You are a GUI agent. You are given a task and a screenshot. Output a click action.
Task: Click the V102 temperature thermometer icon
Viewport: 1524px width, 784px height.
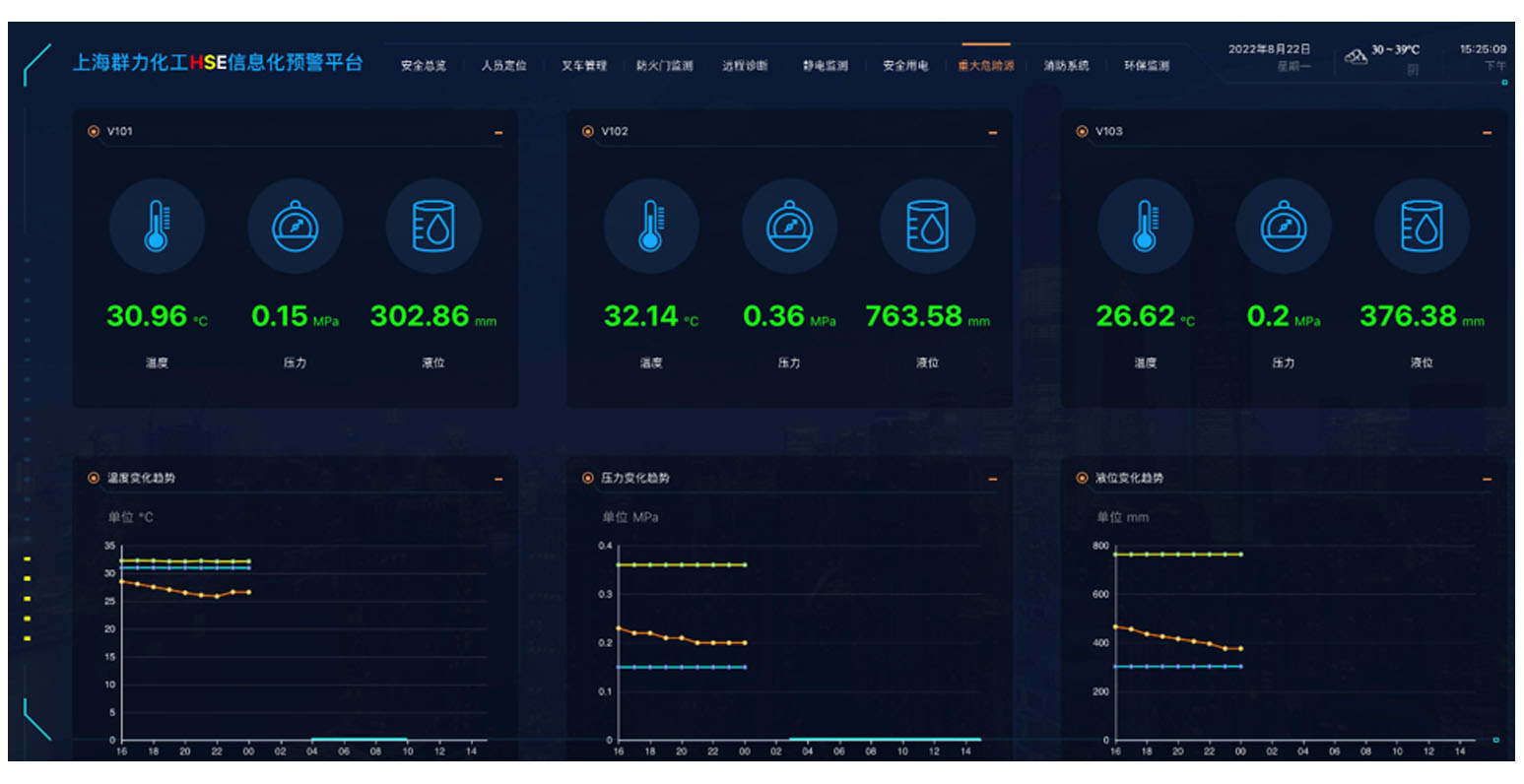pyautogui.click(x=651, y=226)
